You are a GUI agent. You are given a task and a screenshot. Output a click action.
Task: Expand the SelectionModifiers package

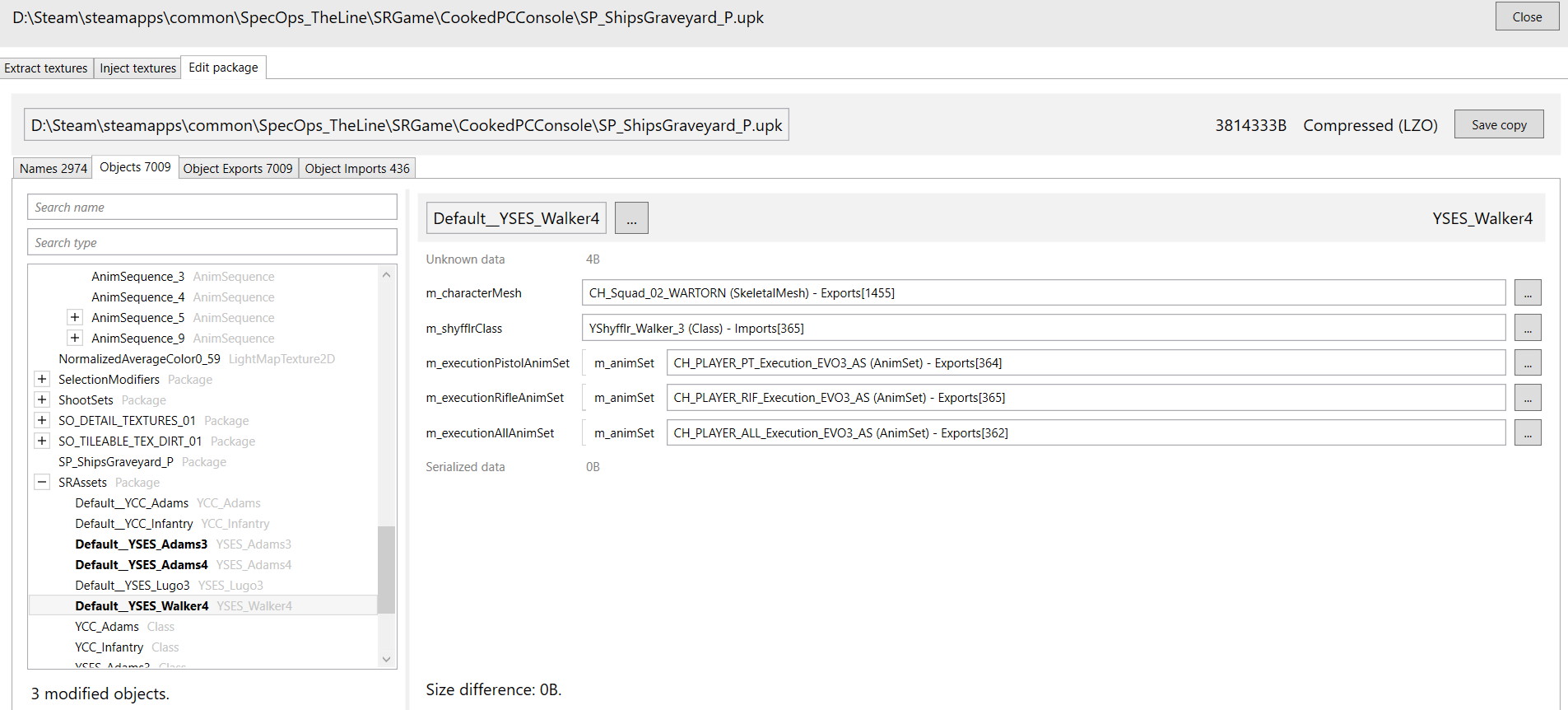tap(42, 379)
